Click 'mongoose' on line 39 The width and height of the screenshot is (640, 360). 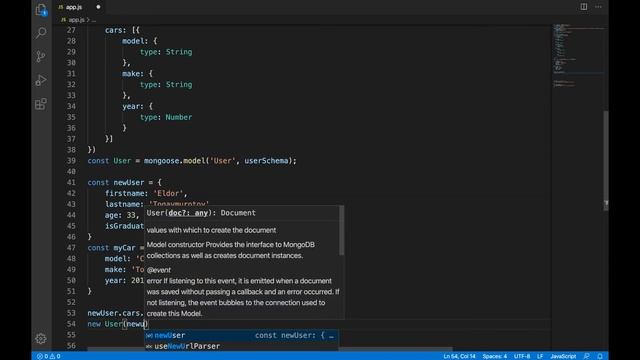pyautogui.click(x=162, y=161)
